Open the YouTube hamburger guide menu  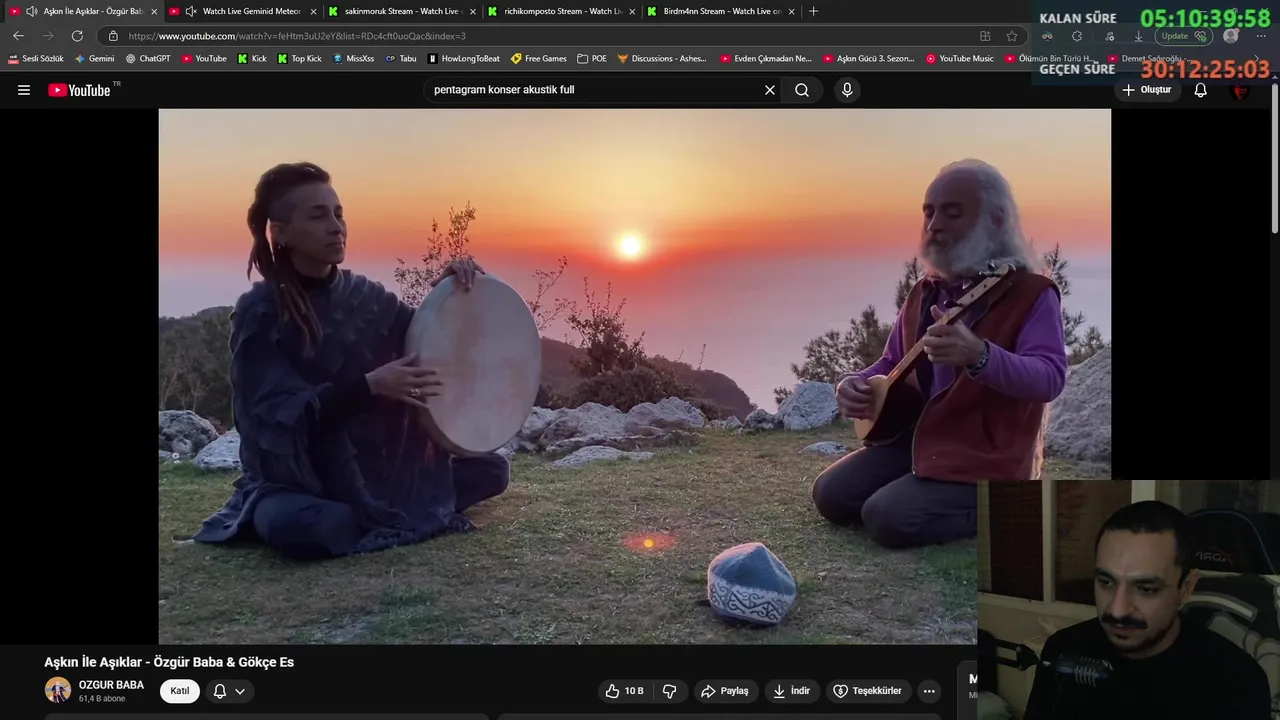(24, 90)
